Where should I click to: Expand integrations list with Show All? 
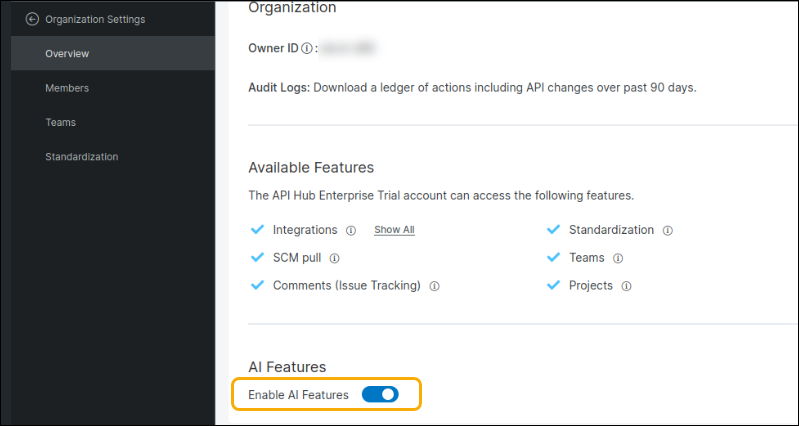point(394,230)
